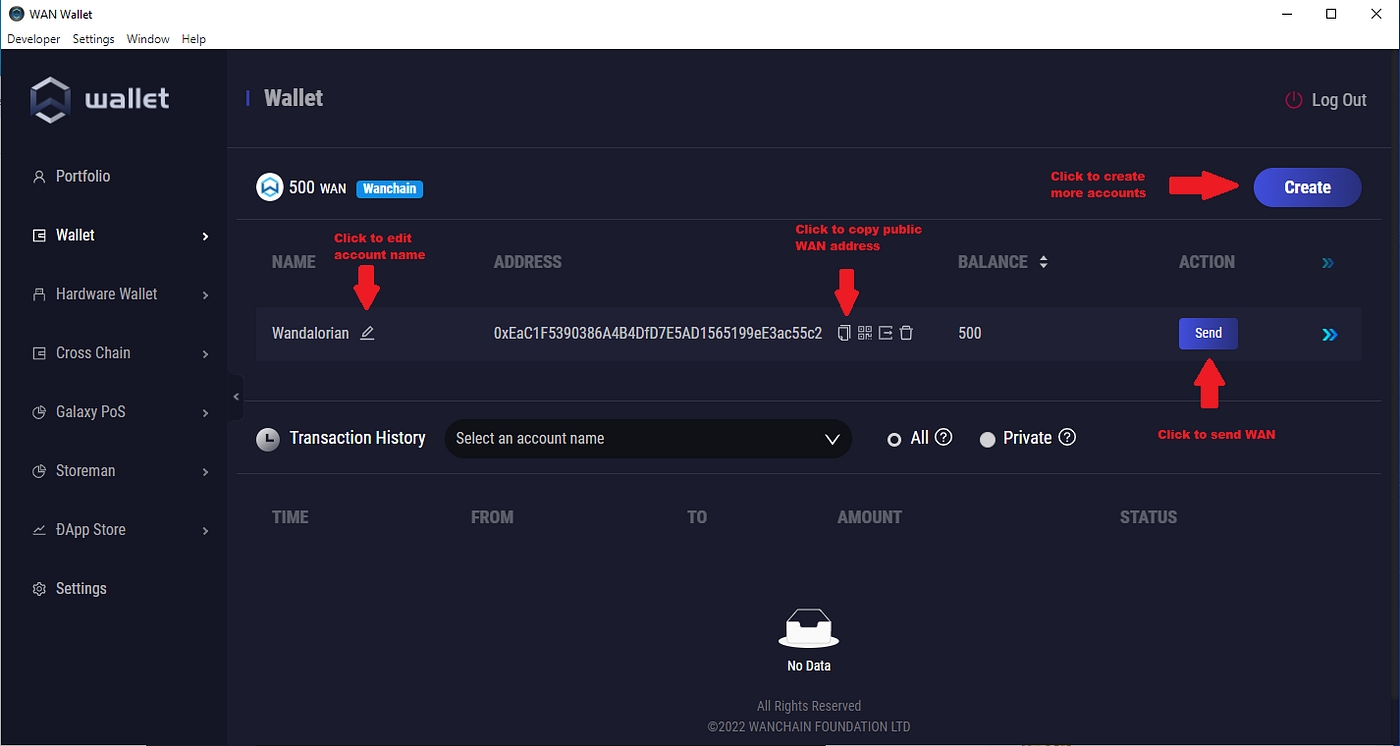
Task: Click the ADDRESS column header
Action: 528,262
